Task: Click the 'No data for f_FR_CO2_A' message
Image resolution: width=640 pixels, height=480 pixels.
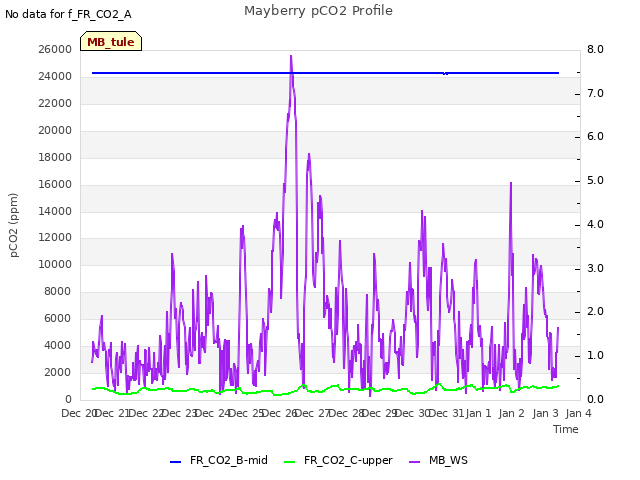Action: click(x=68, y=14)
